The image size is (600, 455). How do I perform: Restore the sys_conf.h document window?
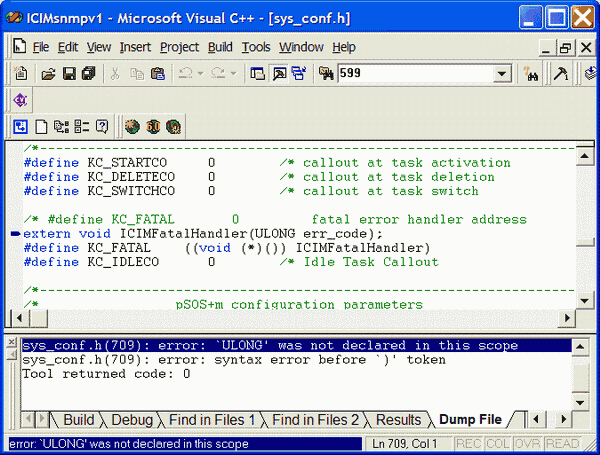click(x=566, y=48)
